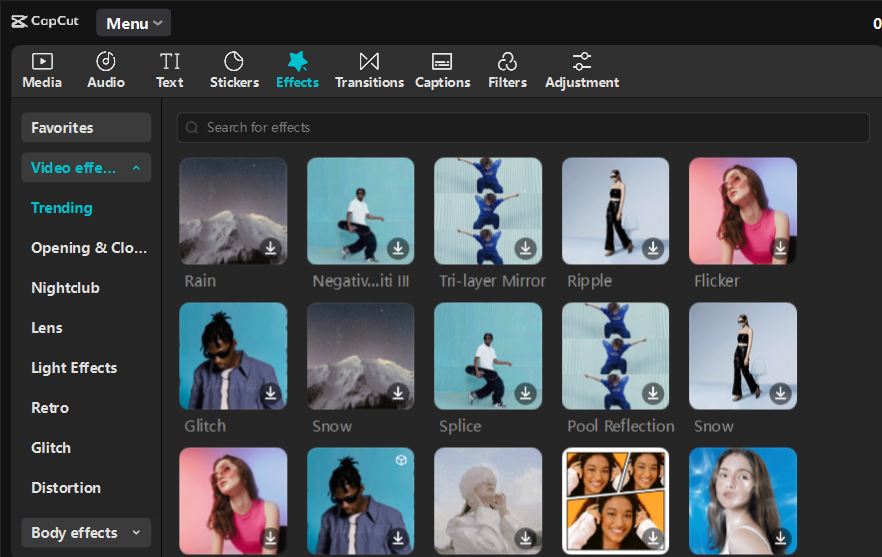This screenshot has height=557, width=882.
Task: Open the Stickers panel icon
Action: click(234, 62)
